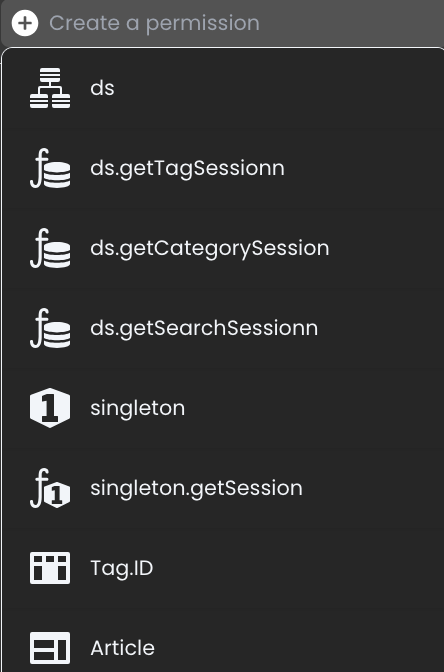
Task: Click the attribute table icon beside Tag.ID
Action: point(50,568)
